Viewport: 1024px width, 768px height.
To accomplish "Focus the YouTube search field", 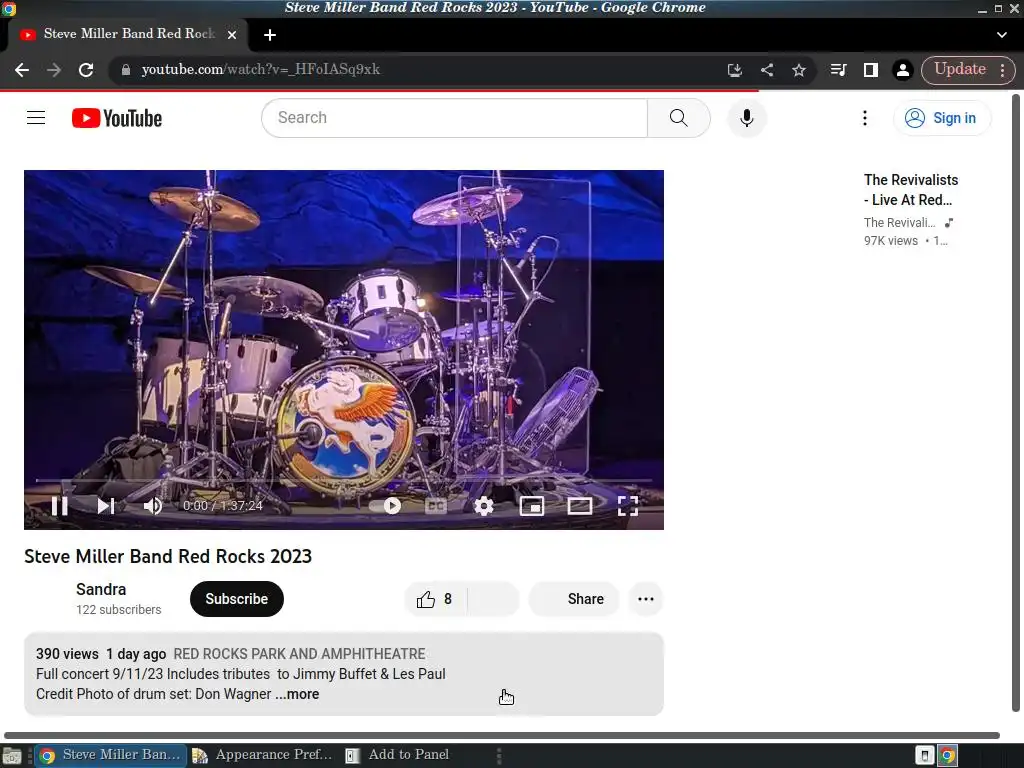I will click(455, 118).
